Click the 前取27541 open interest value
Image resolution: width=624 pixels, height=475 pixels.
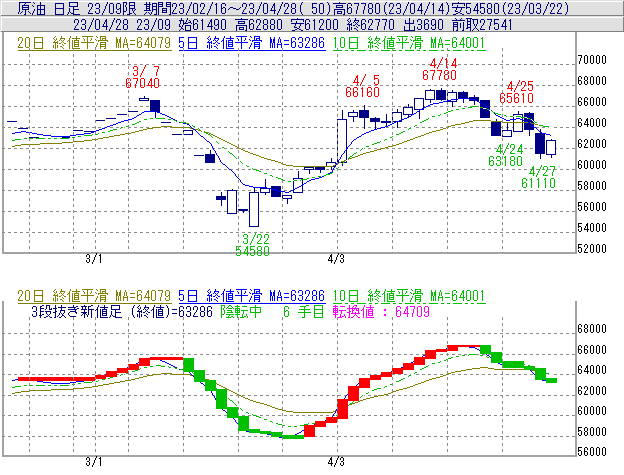[x=482, y=25]
